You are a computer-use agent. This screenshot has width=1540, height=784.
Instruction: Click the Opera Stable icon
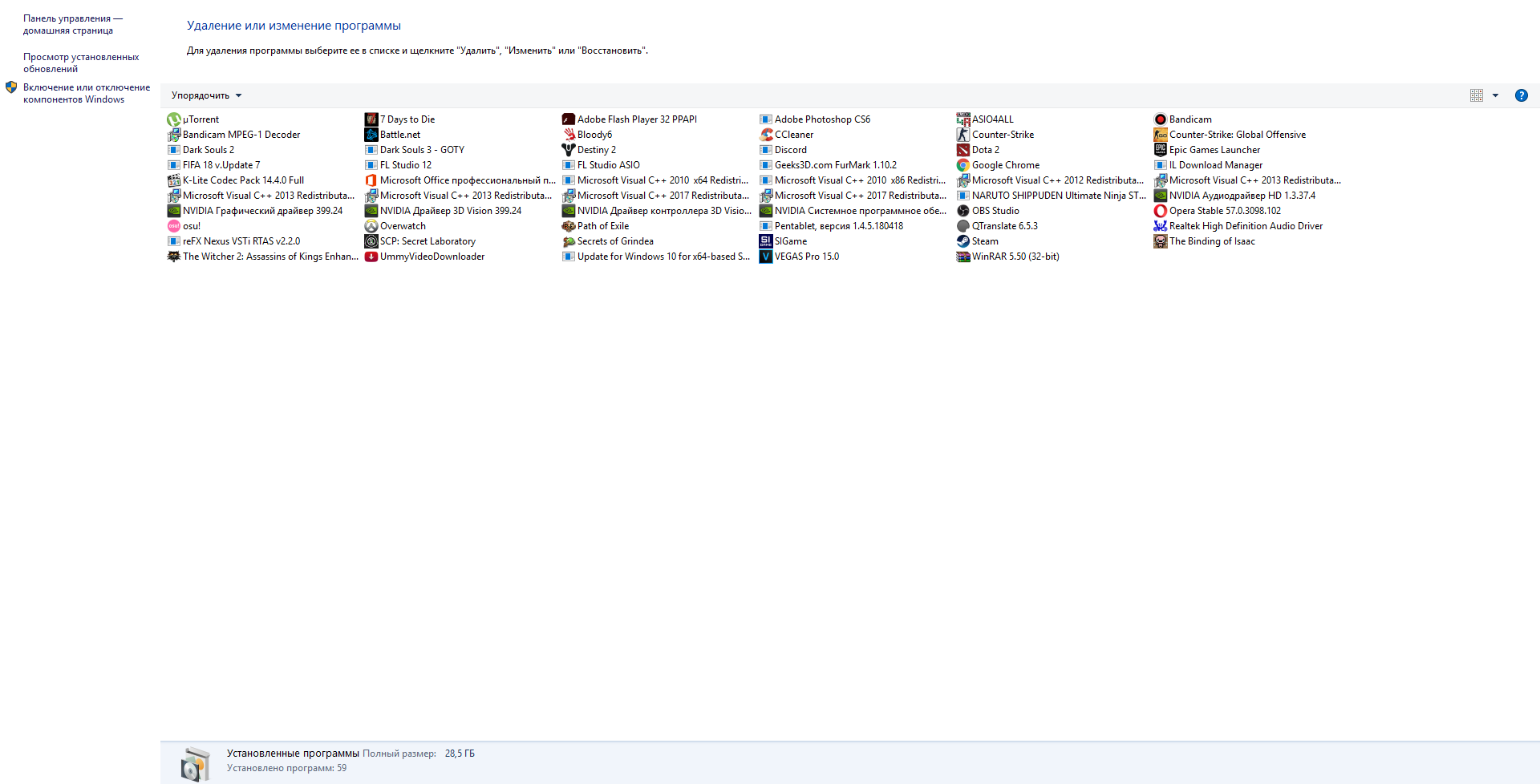[x=1160, y=211]
